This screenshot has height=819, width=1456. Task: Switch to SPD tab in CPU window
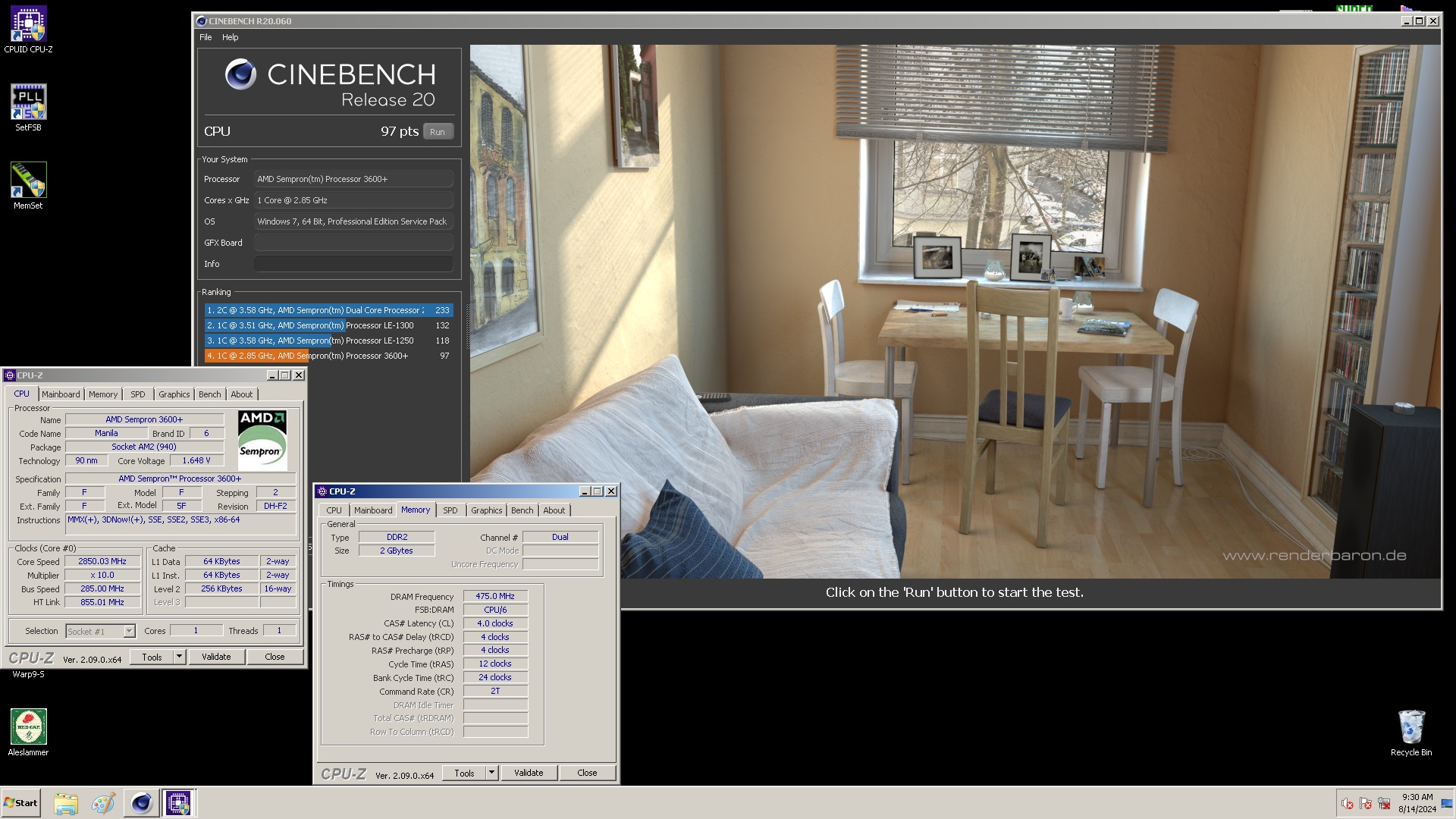[x=137, y=394]
